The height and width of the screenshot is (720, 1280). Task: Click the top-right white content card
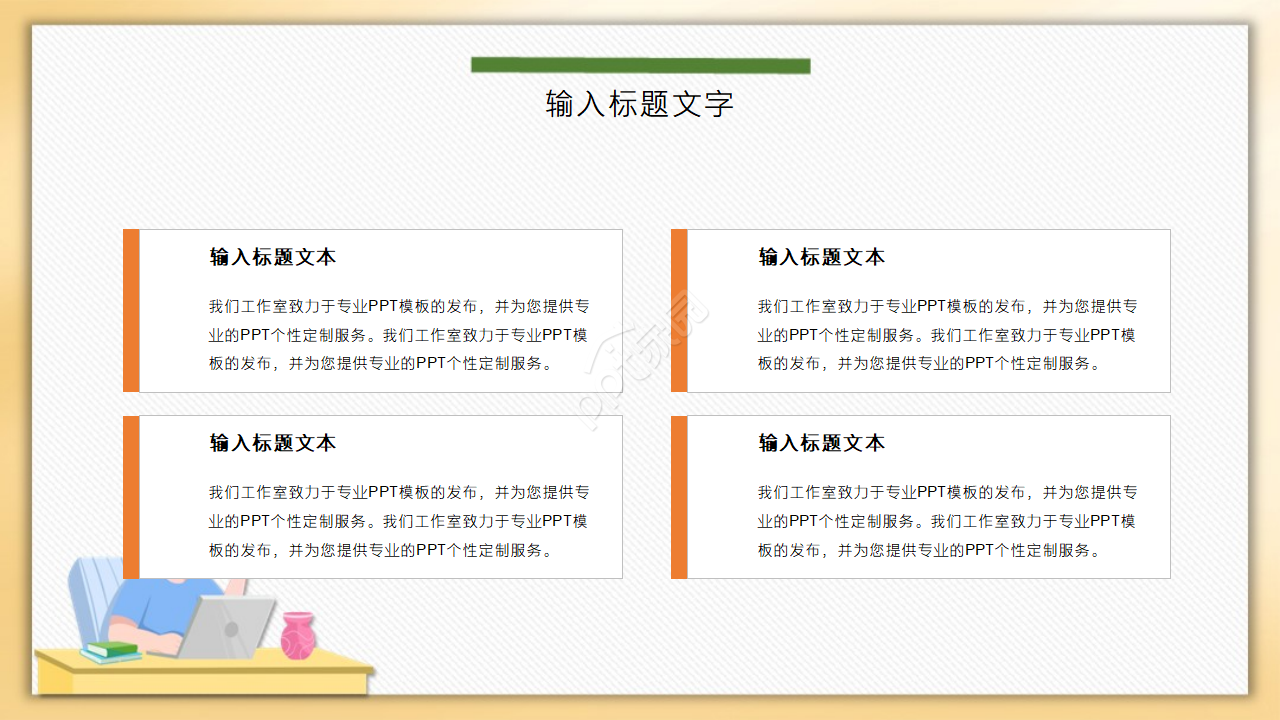coord(921,310)
